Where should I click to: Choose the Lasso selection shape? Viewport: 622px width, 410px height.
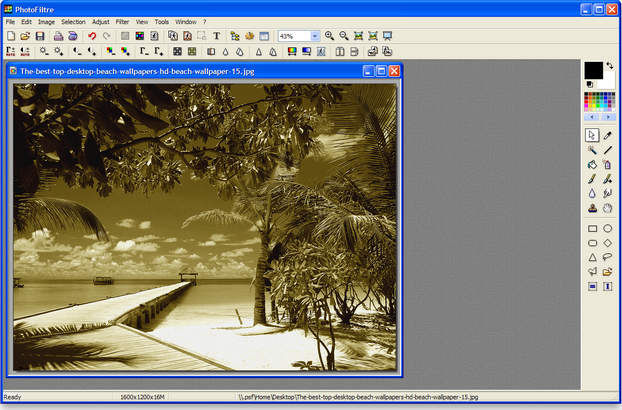[607, 257]
